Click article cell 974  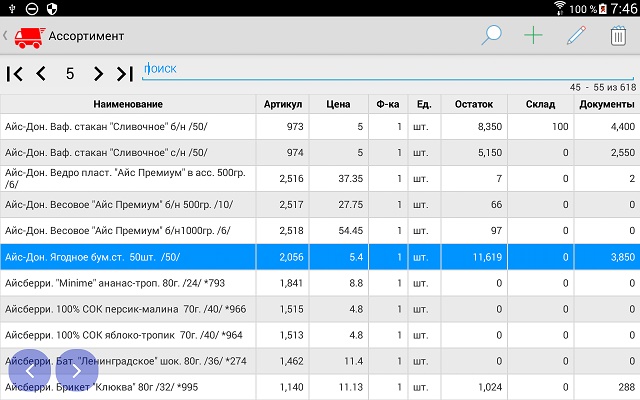(x=282, y=153)
